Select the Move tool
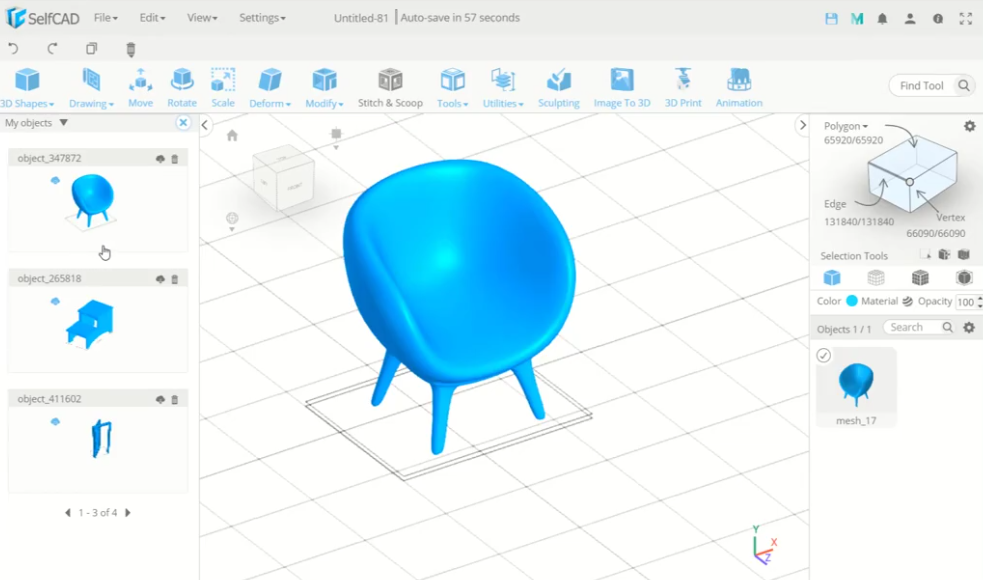The height and width of the screenshot is (580, 983). point(140,88)
